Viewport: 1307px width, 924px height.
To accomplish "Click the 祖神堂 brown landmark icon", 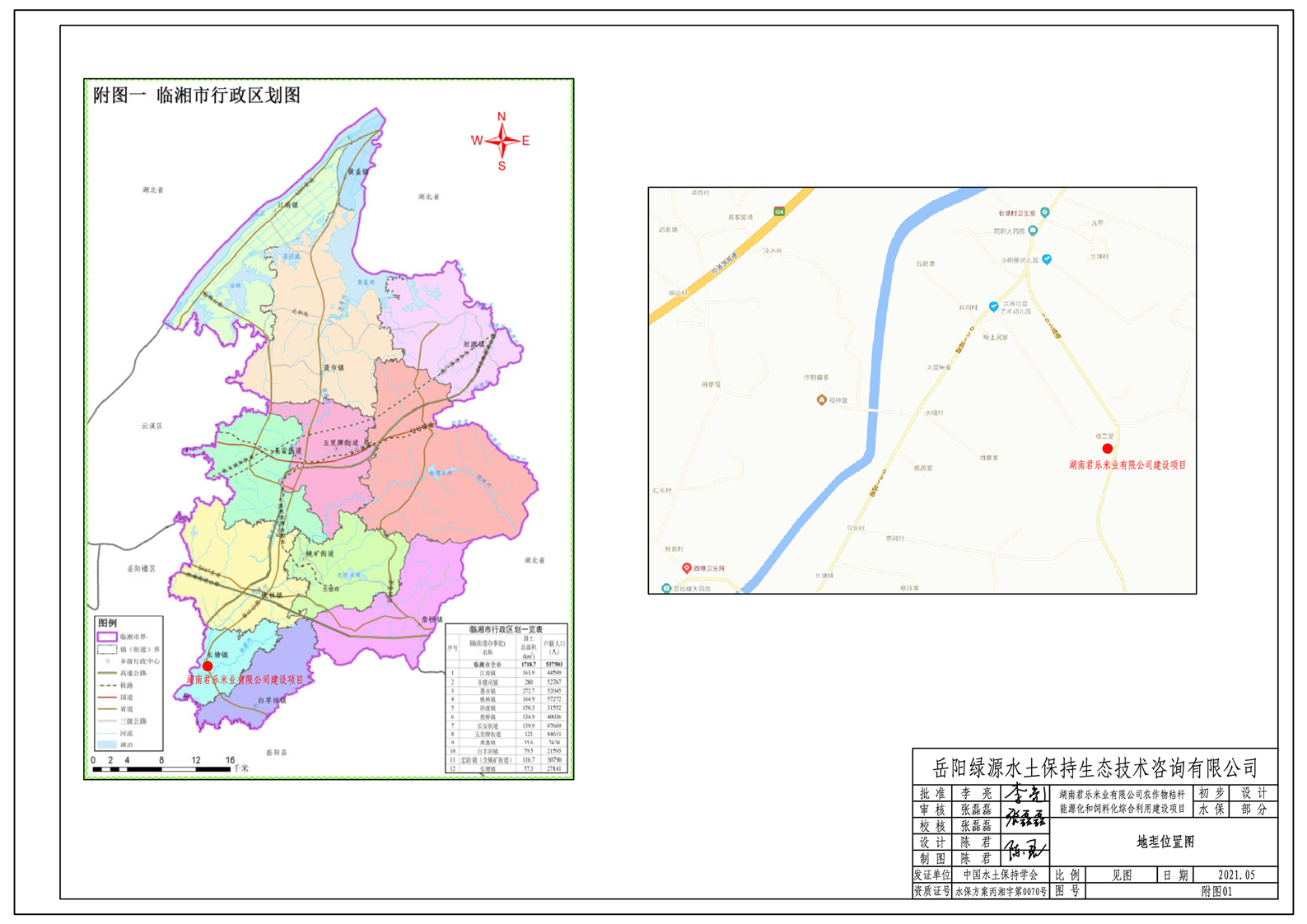I will click(x=821, y=400).
